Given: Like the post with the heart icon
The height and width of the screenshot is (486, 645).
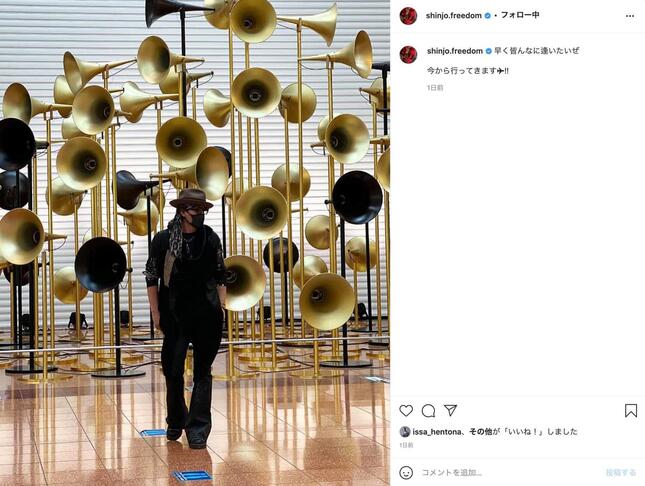Looking at the screenshot, I should click(406, 410).
